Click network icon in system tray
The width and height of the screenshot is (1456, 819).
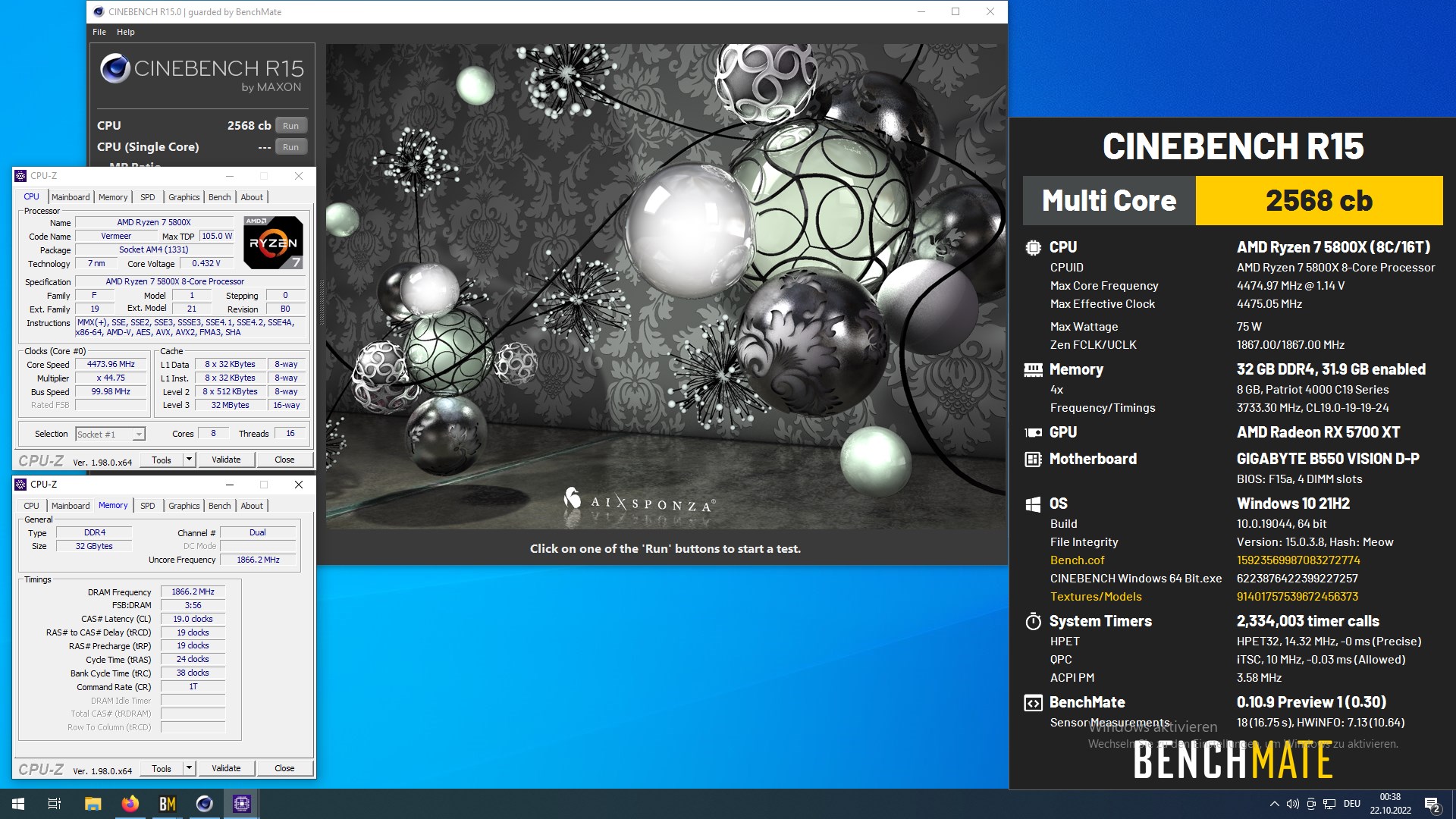coord(1329,804)
